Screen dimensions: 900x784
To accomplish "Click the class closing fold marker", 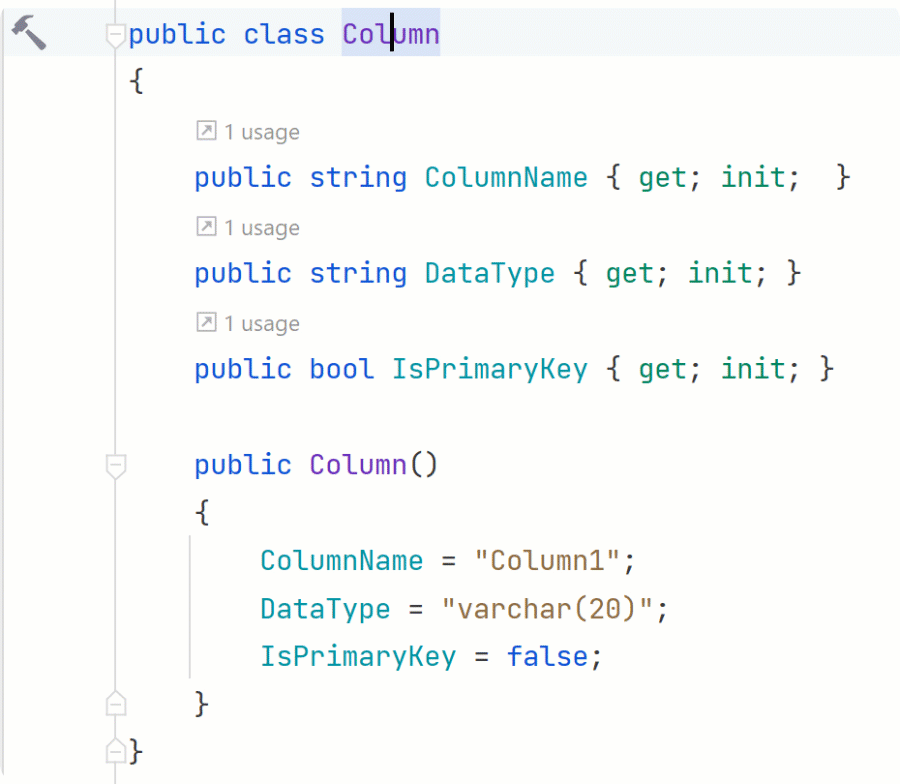I will [x=116, y=751].
